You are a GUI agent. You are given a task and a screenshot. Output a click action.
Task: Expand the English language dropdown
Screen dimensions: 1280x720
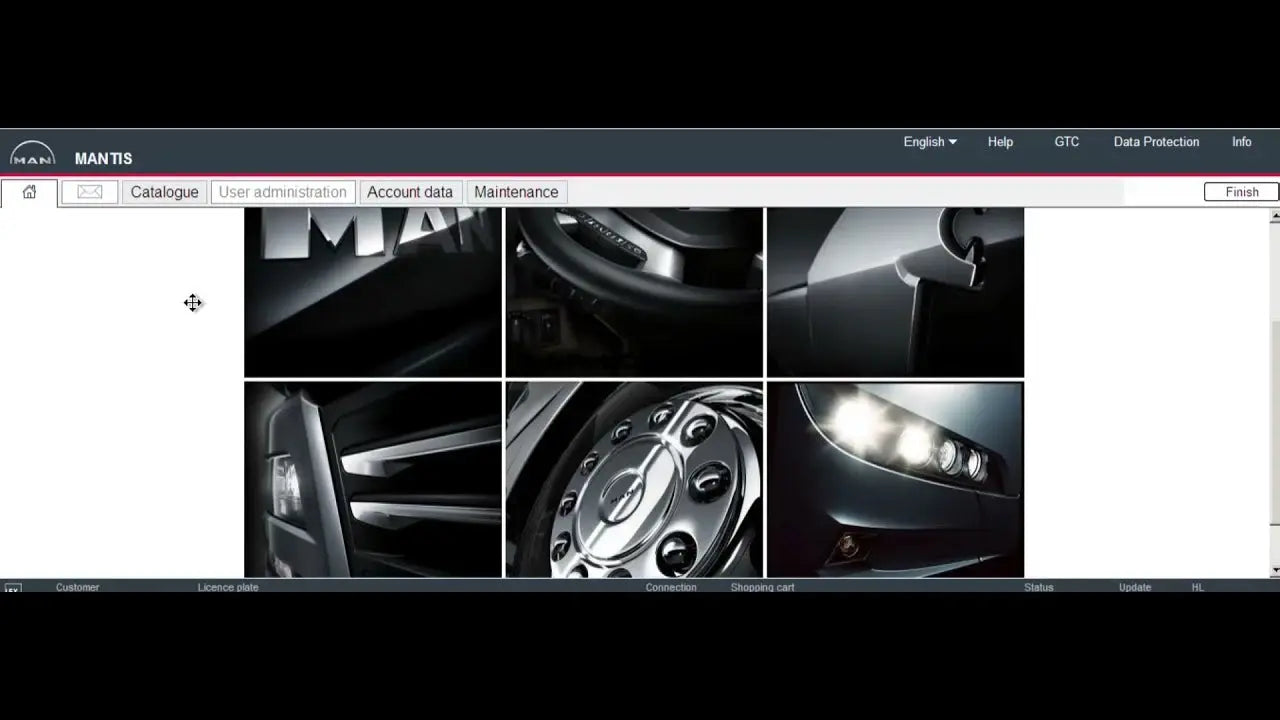click(929, 142)
